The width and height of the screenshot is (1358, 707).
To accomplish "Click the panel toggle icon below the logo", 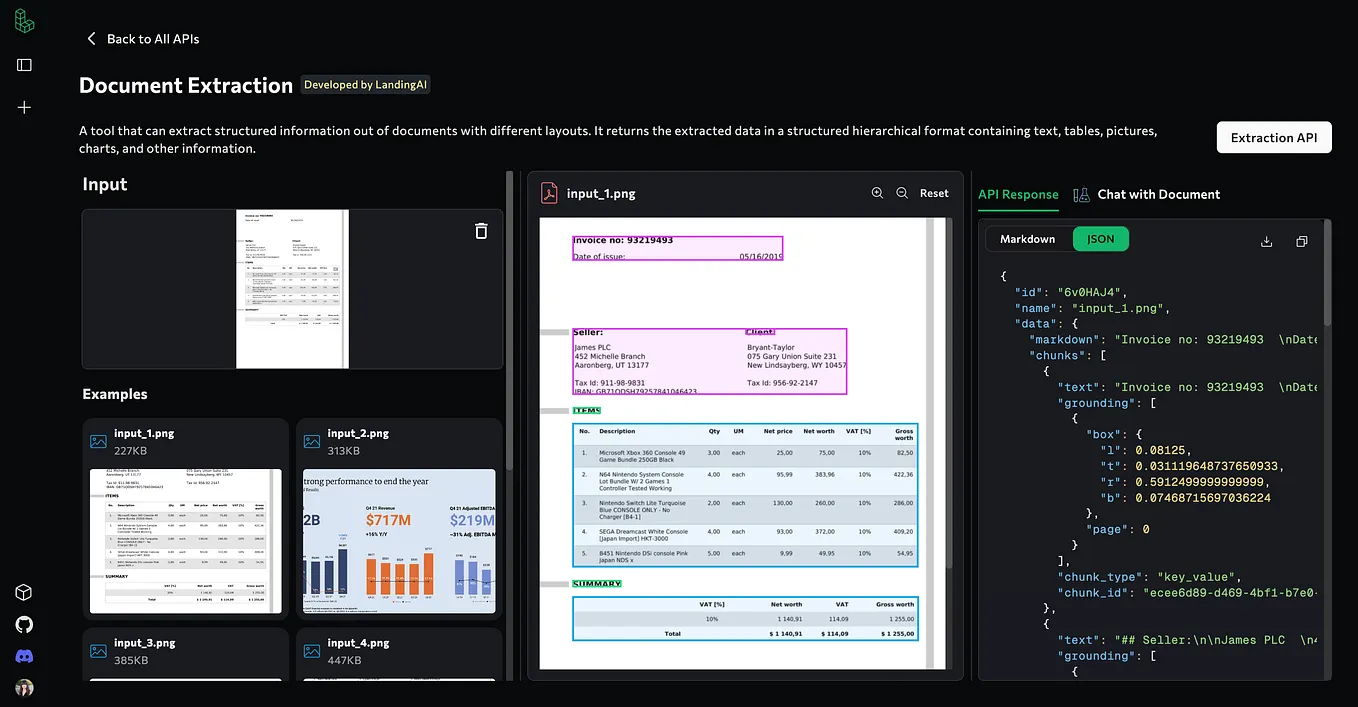I will coord(23,64).
